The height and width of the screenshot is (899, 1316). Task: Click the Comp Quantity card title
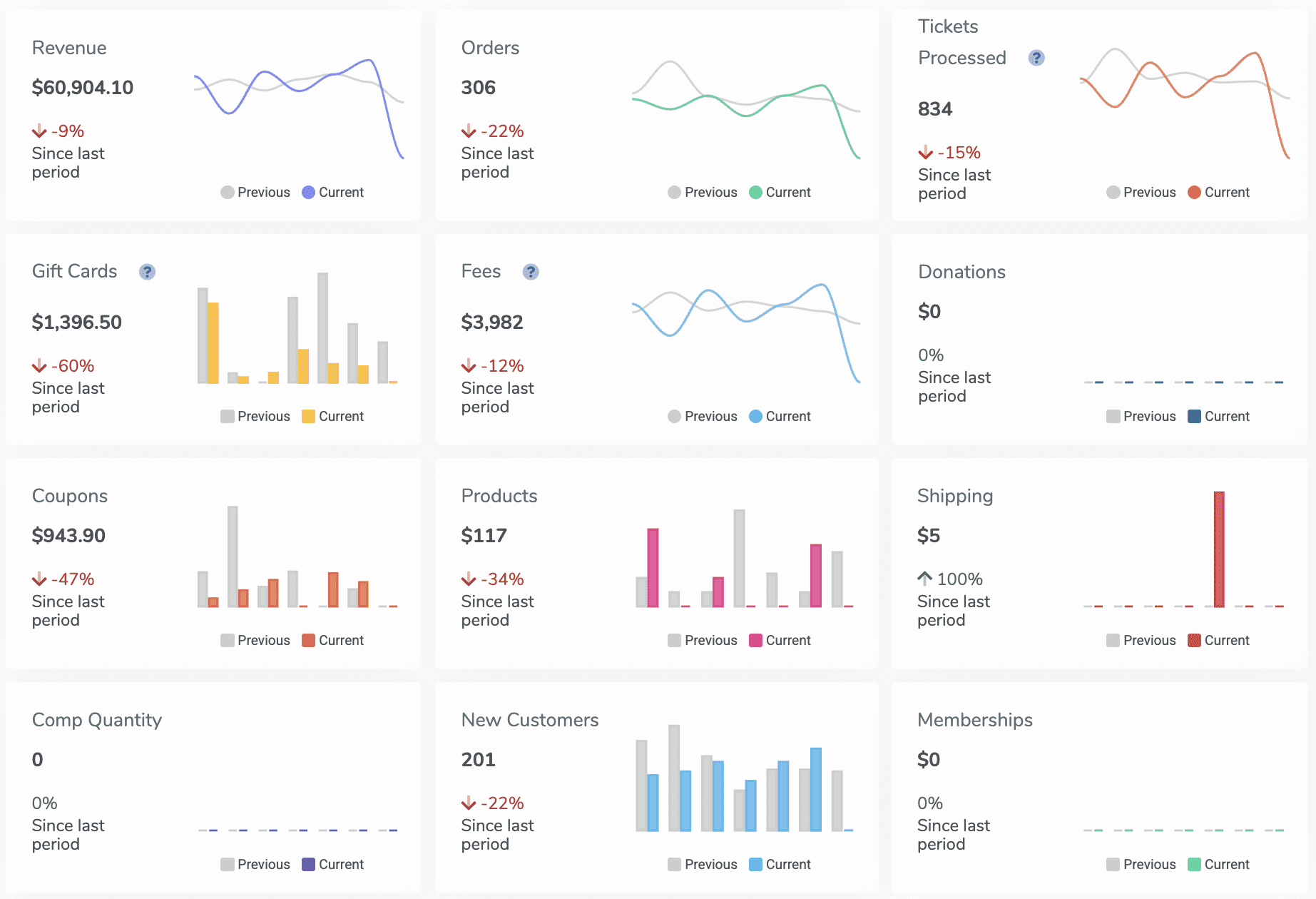(97, 720)
